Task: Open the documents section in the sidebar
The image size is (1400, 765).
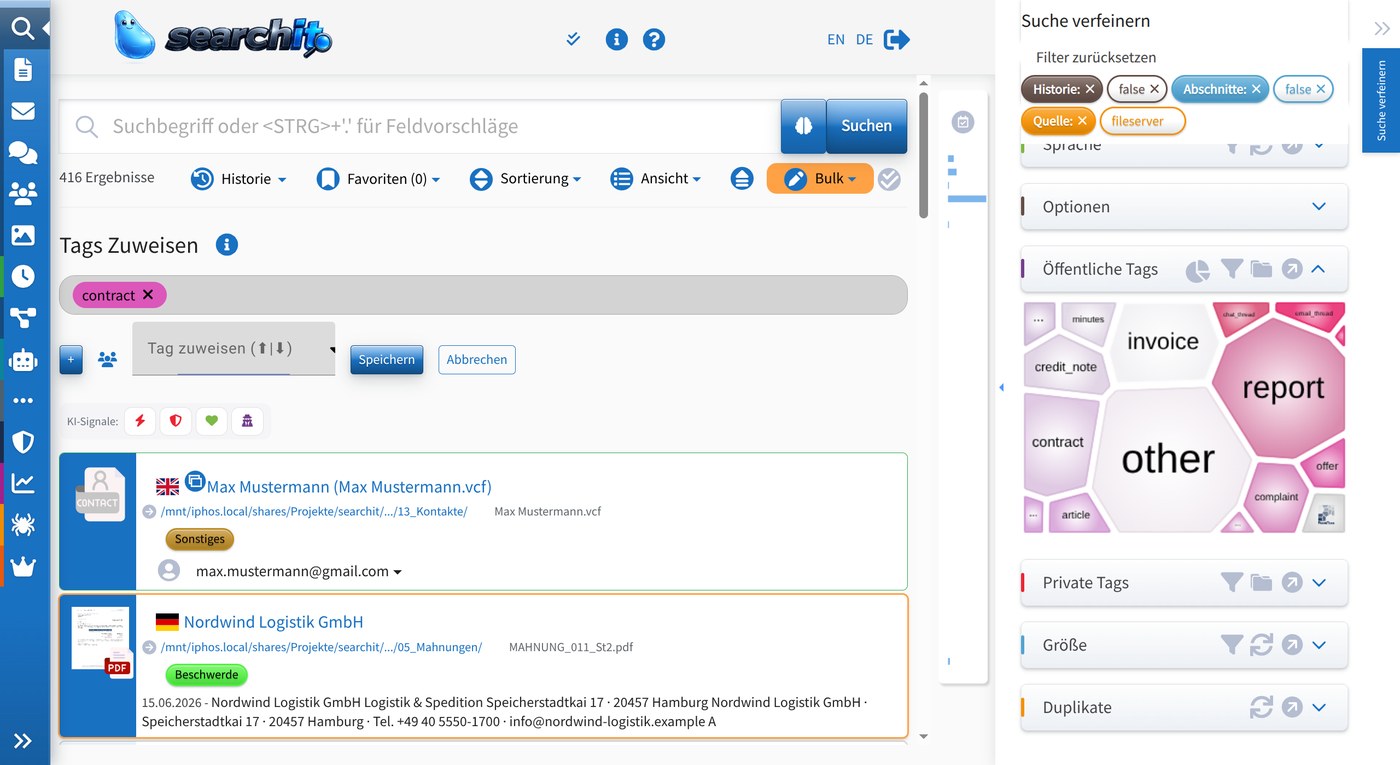Action: [22, 69]
